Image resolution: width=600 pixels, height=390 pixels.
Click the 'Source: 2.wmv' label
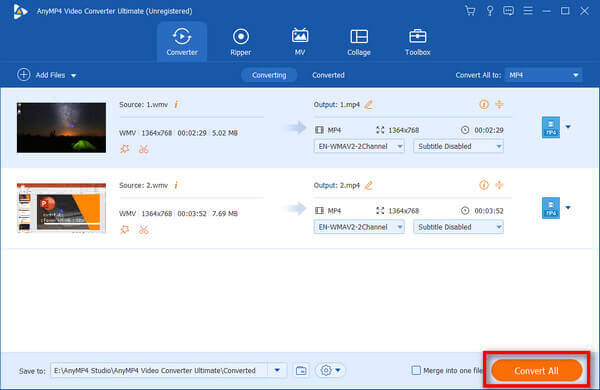143,185
